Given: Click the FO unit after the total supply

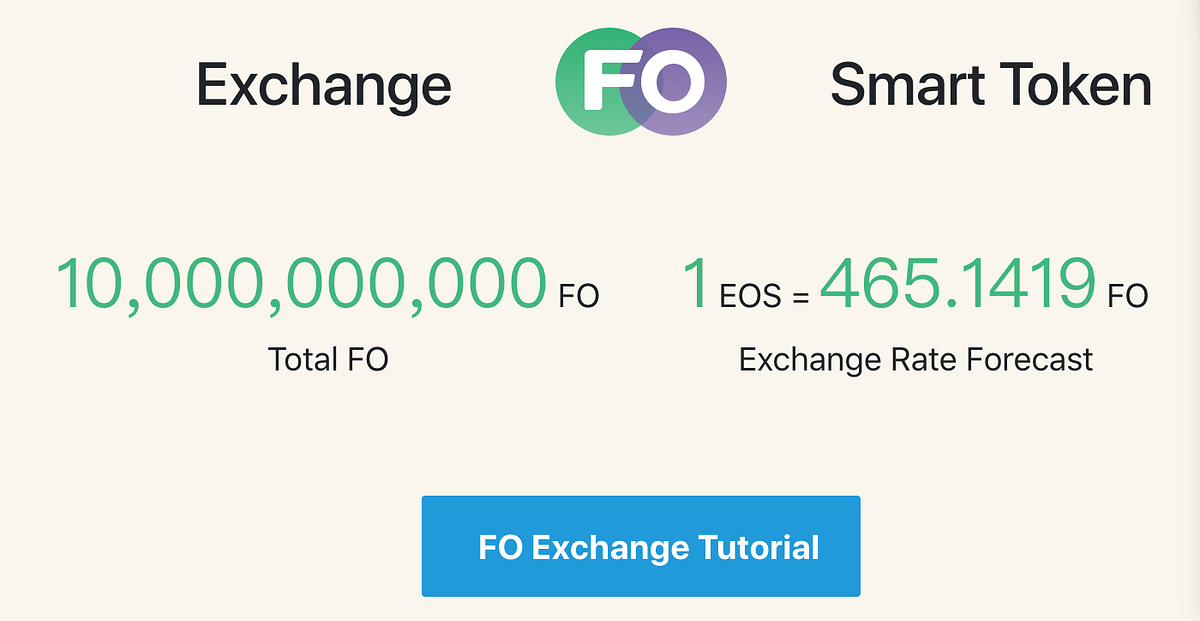Looking at the screenshot, I should pyautogui.click(x=578, y=296).
